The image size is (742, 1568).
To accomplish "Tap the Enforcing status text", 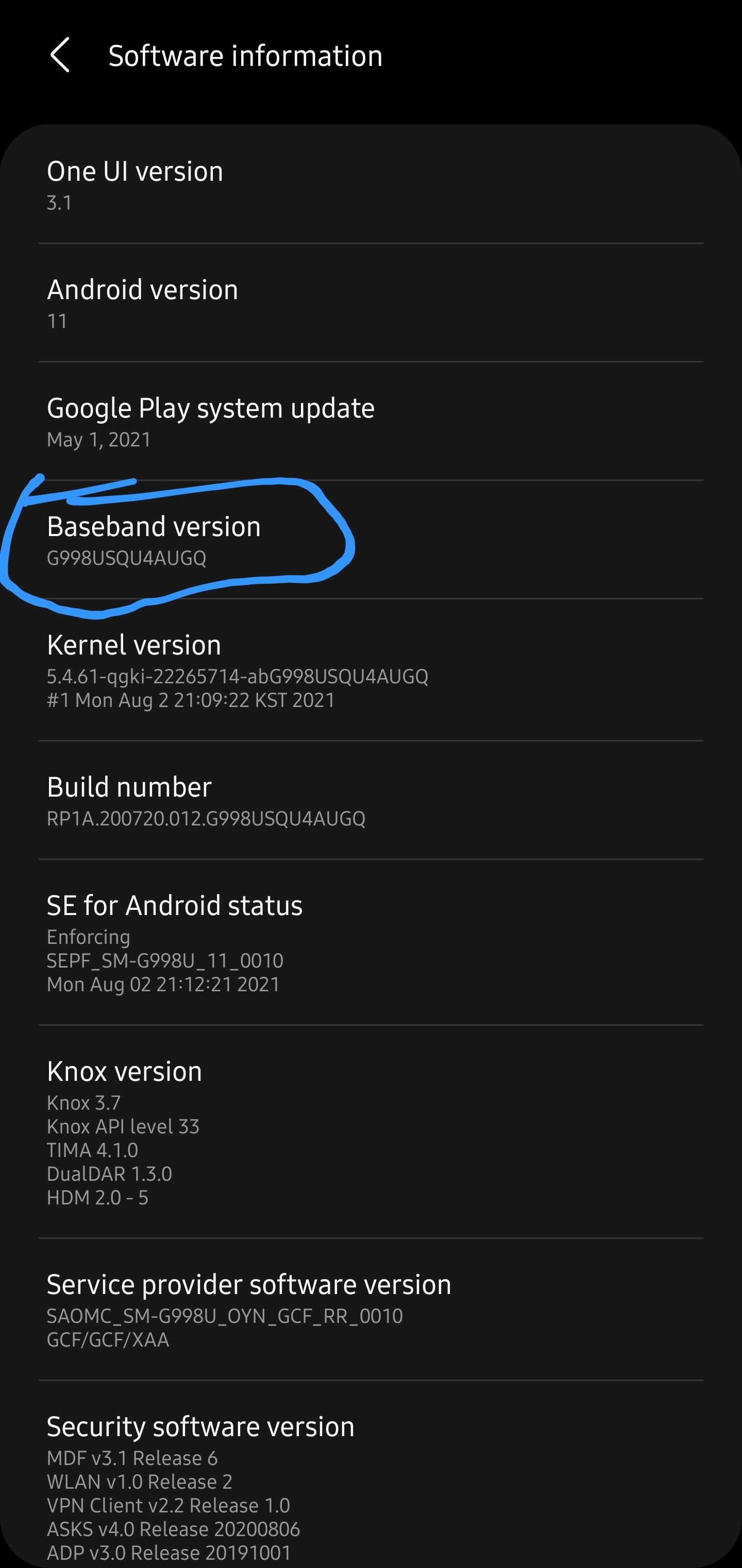I will [88, 937].
